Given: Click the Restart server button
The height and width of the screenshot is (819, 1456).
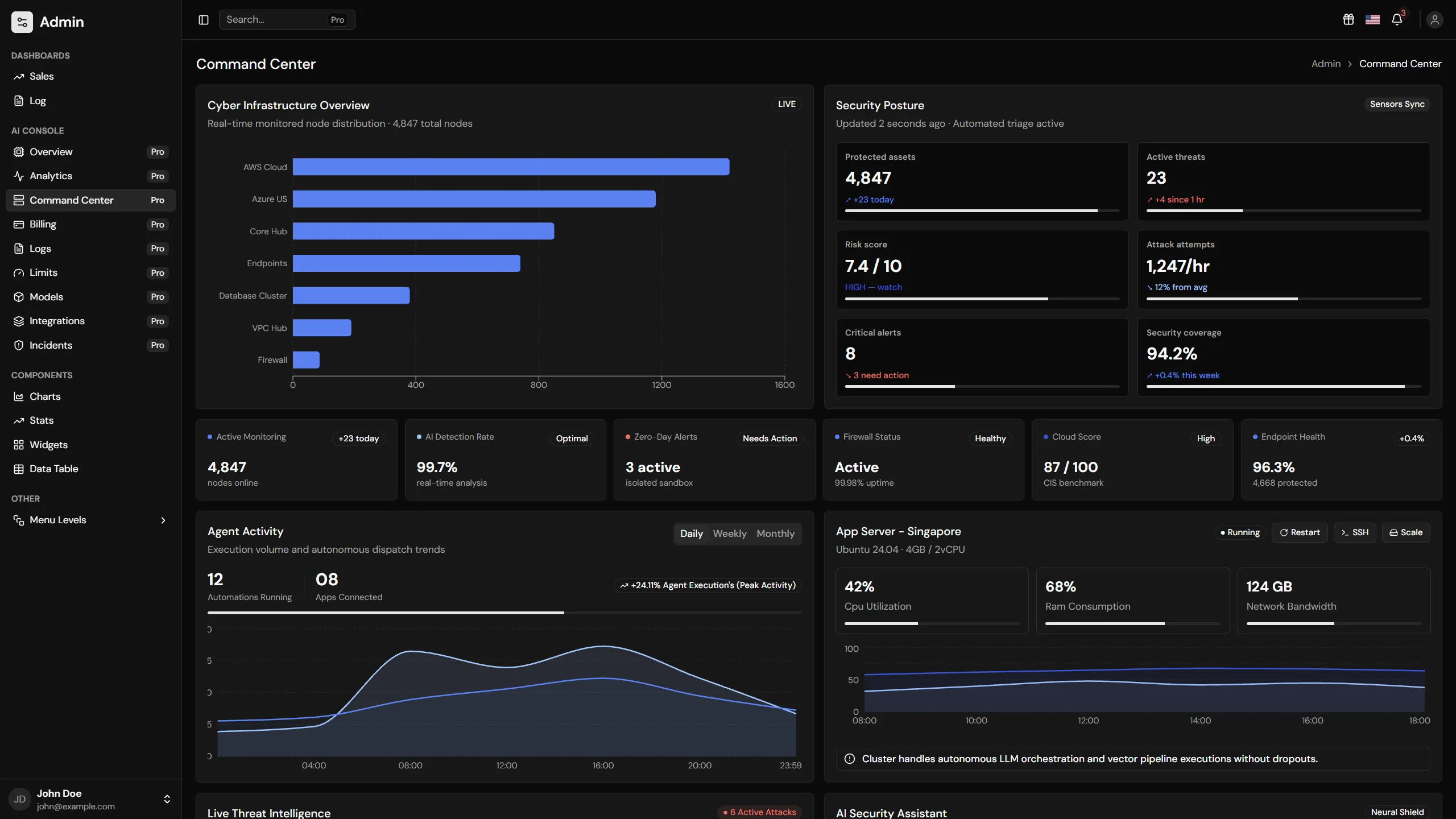Looking at the screenshot, I should pyautogui.click(x=1300, y=532).
